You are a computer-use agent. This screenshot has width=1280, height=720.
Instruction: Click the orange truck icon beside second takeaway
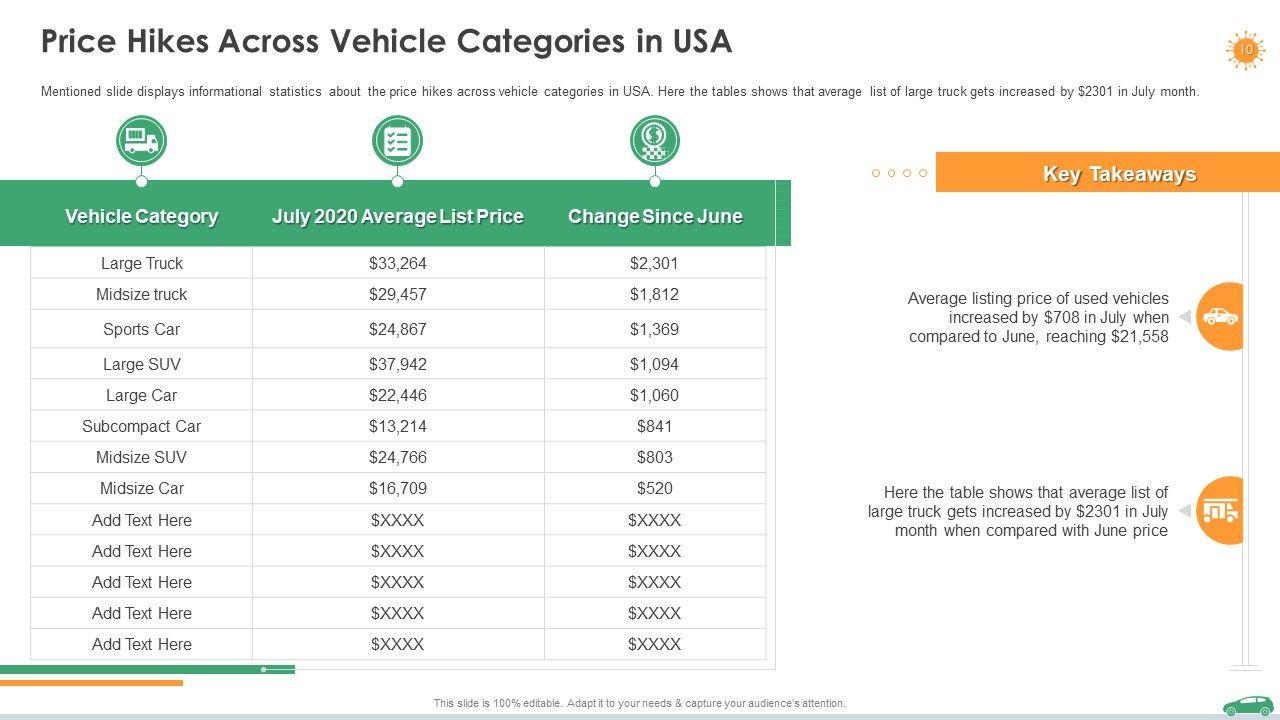(x=1220, y=511)
